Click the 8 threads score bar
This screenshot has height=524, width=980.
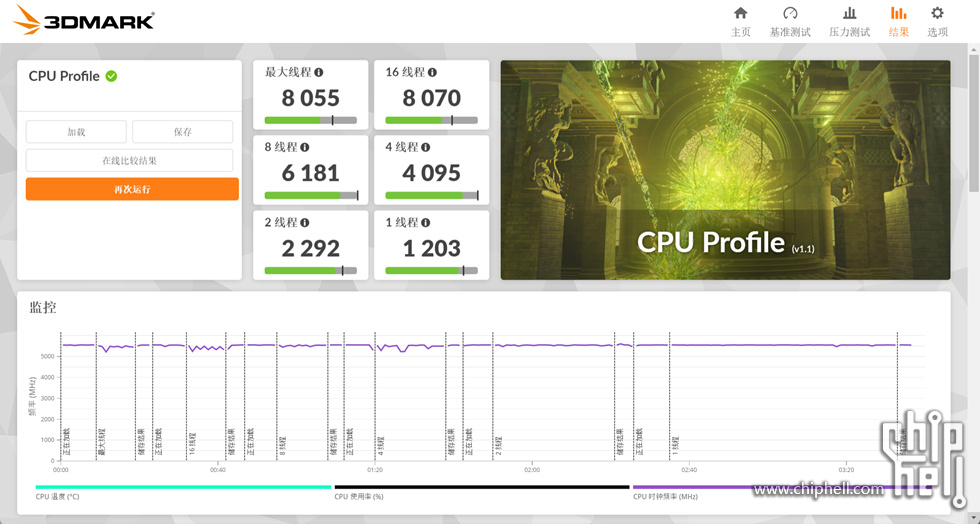(311, 195)
